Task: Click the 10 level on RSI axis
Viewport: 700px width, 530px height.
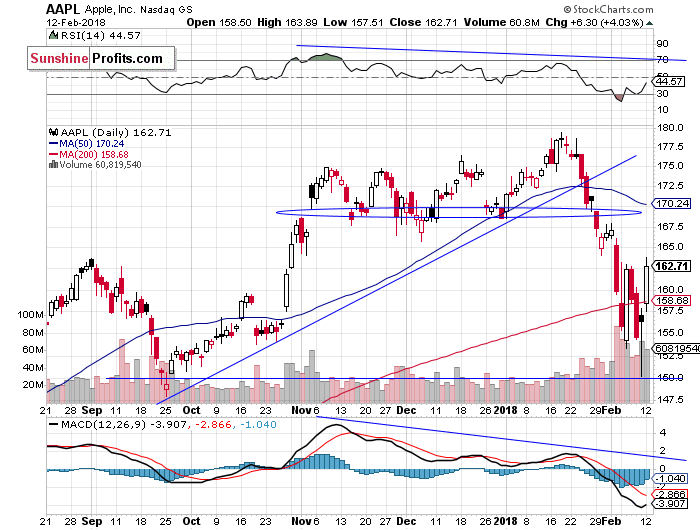Action: click(x=662, y=110)
